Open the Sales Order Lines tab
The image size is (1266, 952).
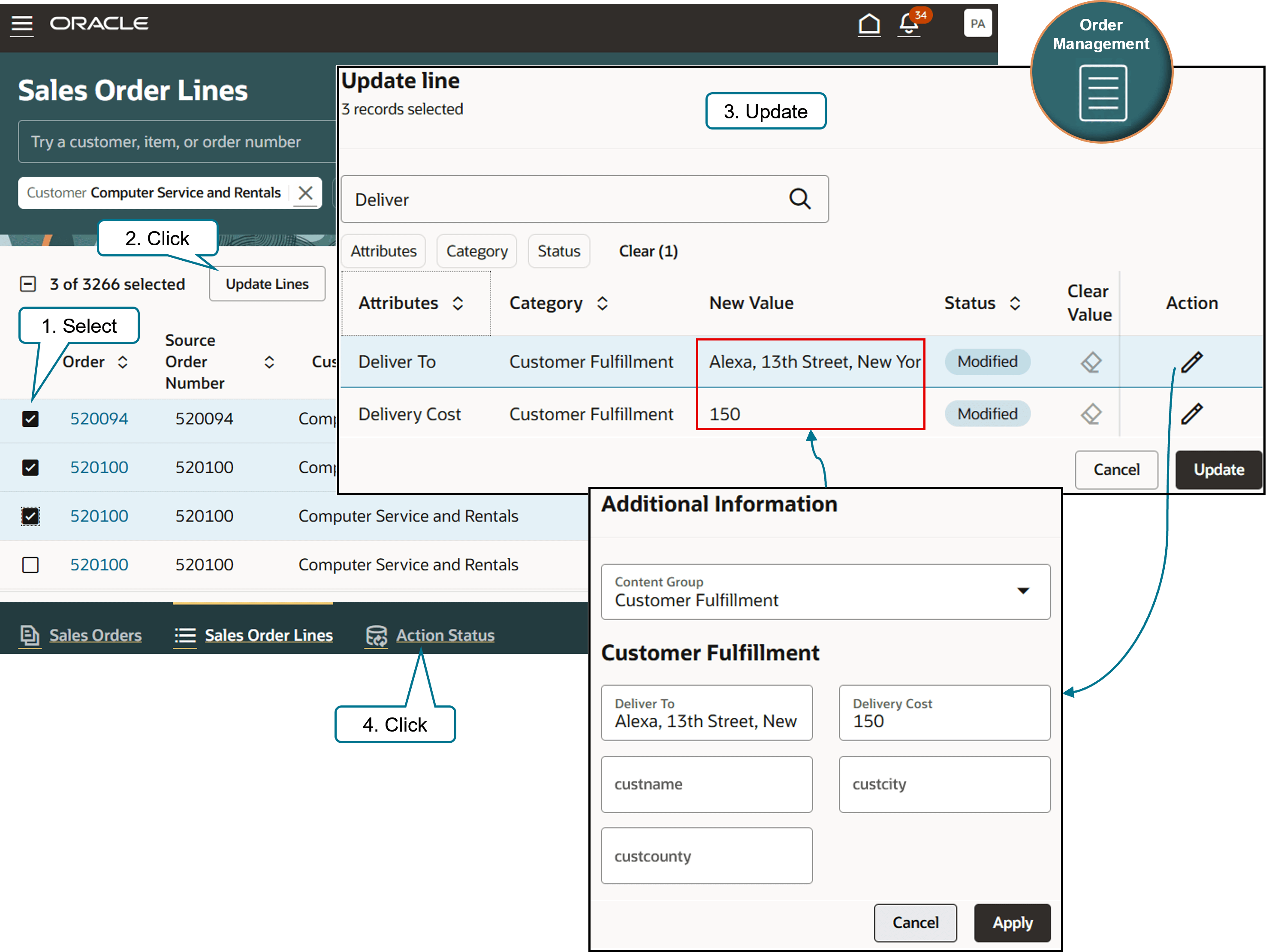(x=269, y=636)
